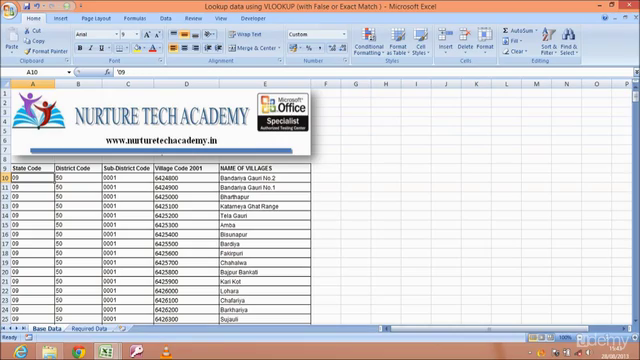The image size is (640, 360).
Task: Open Font dialog box launcher
Action: click(x=160, y=61)
